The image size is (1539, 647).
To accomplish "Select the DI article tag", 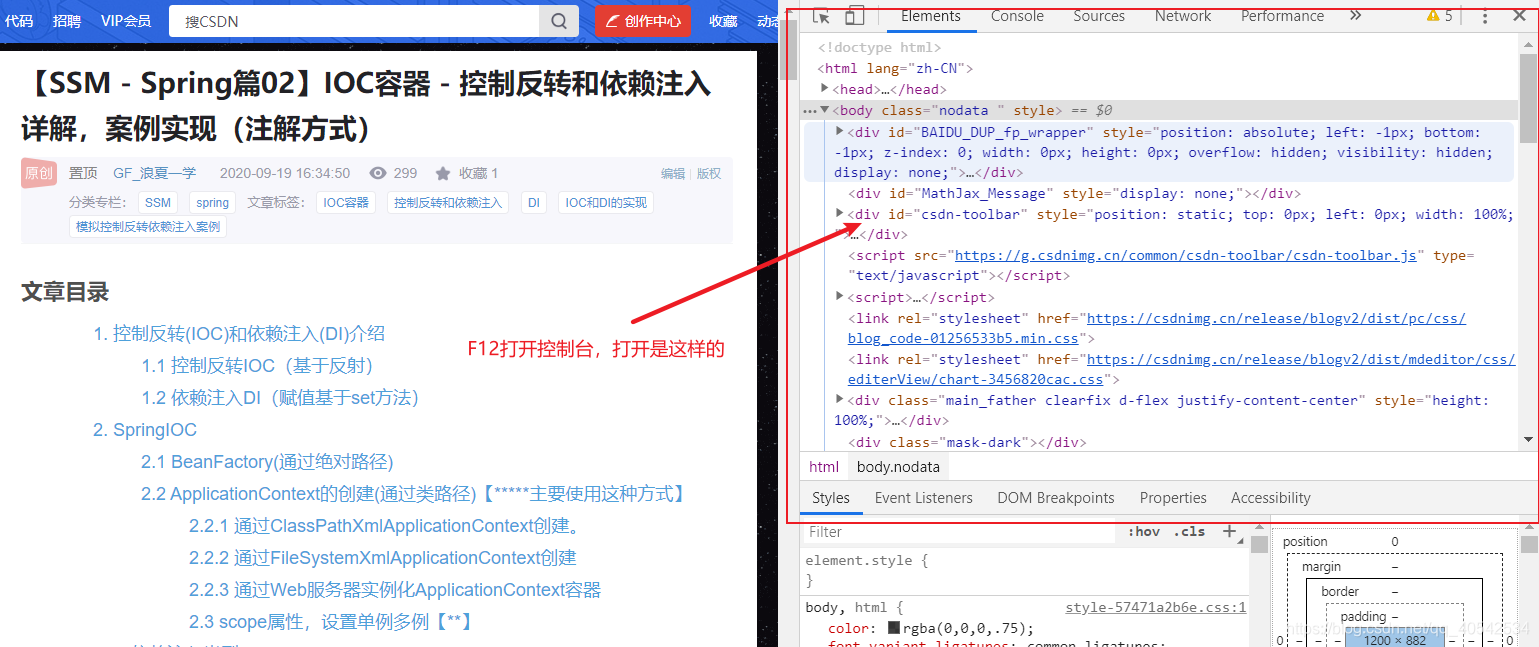I will click(534, 202).
